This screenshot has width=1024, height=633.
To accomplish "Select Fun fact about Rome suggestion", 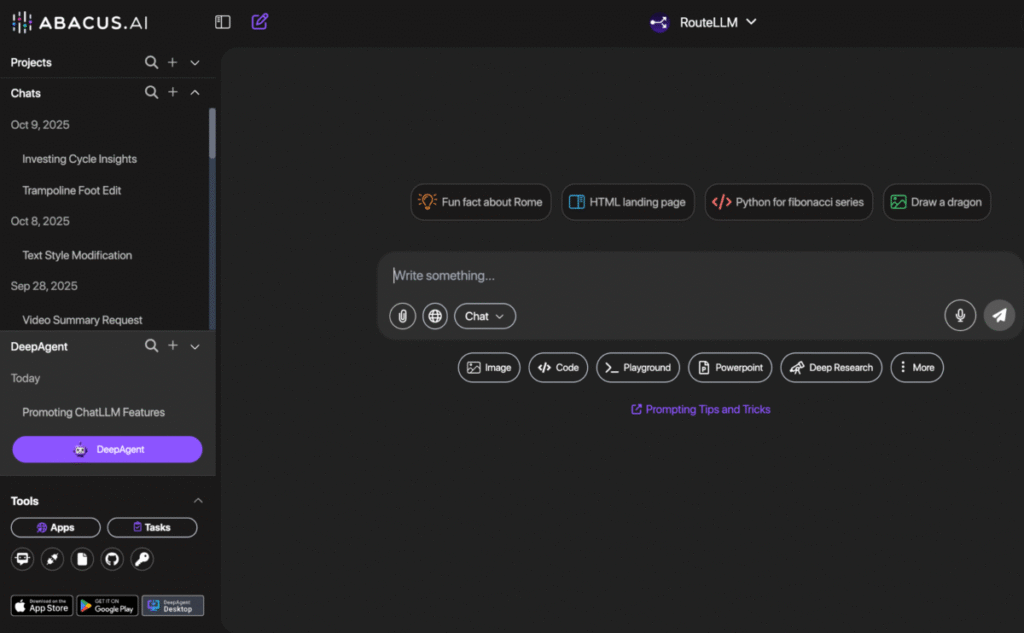I will pyautogui.click(x=481, y=202).
